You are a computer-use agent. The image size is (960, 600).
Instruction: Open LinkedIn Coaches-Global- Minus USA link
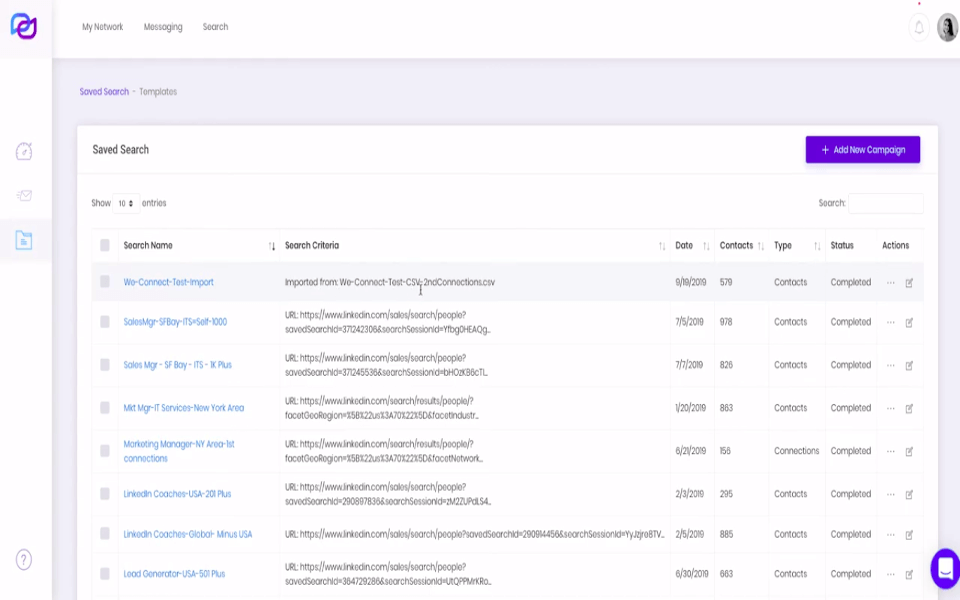pyautogui.click(x=188, y=534)
